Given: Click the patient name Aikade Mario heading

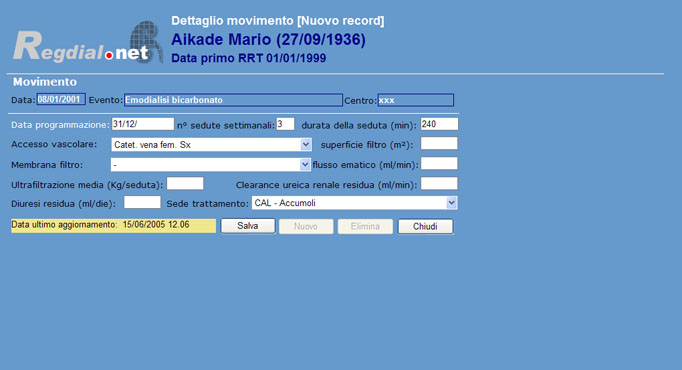Looking at the screenshot, I should [268, 40].
